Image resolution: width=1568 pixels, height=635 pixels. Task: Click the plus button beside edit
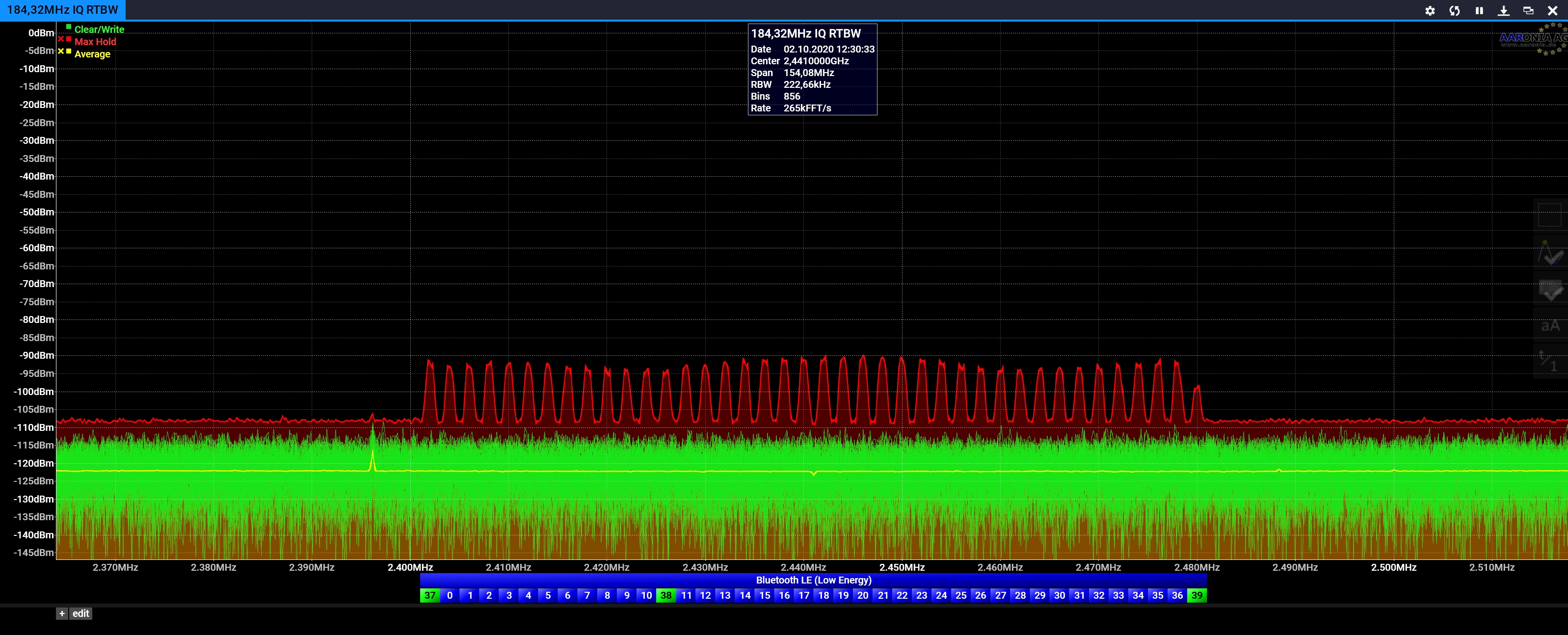(62, 613)
